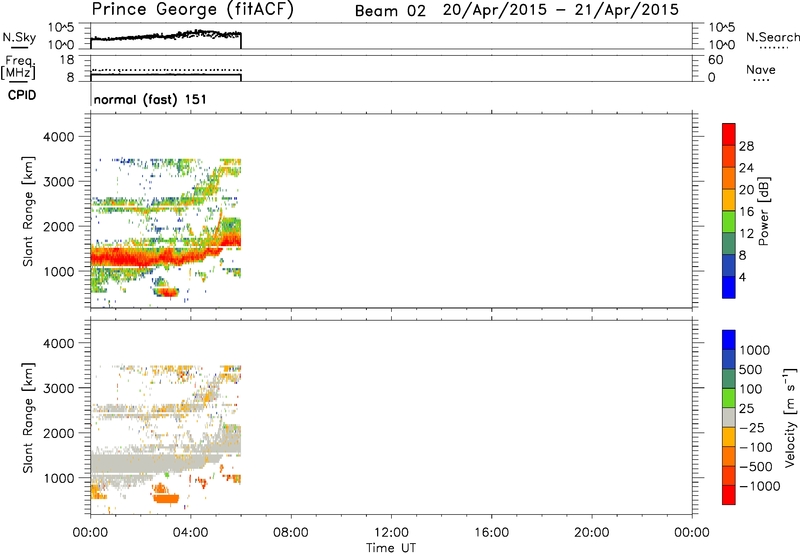Click the -100 label on Velocity colorbar
Screen dimensions: 800x554
click(755, 447)
